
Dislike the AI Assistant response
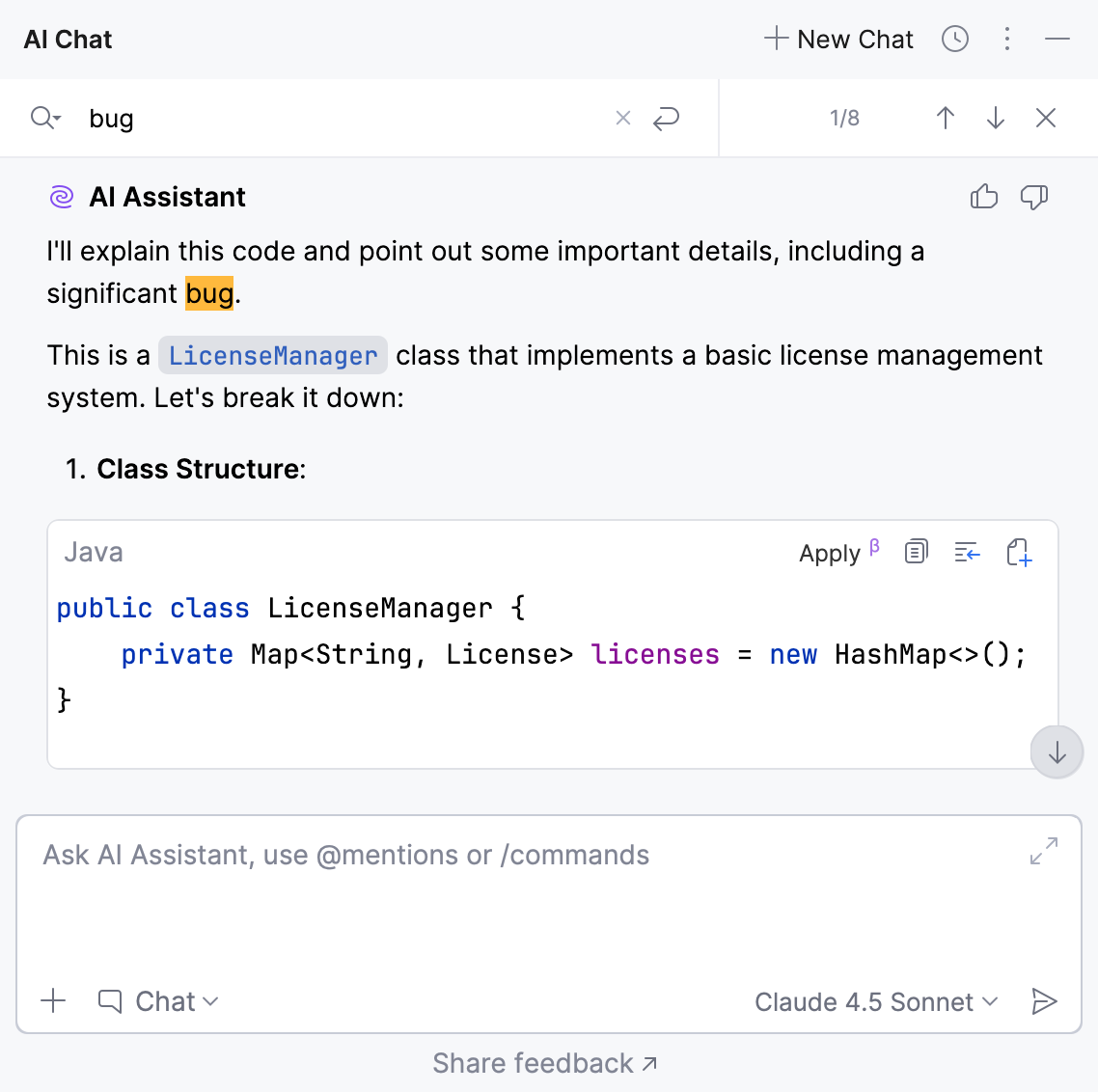pos(1034,197)
